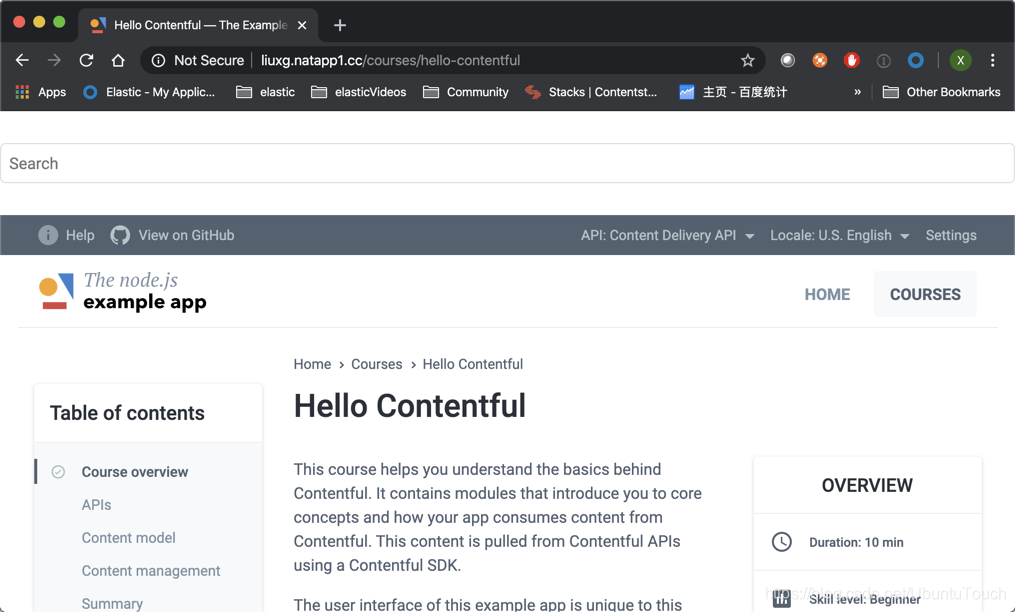The height and width of the screenshot is (612, 1015).
Task: Click the Course overview checkmark icon
Action: point(58,472)
